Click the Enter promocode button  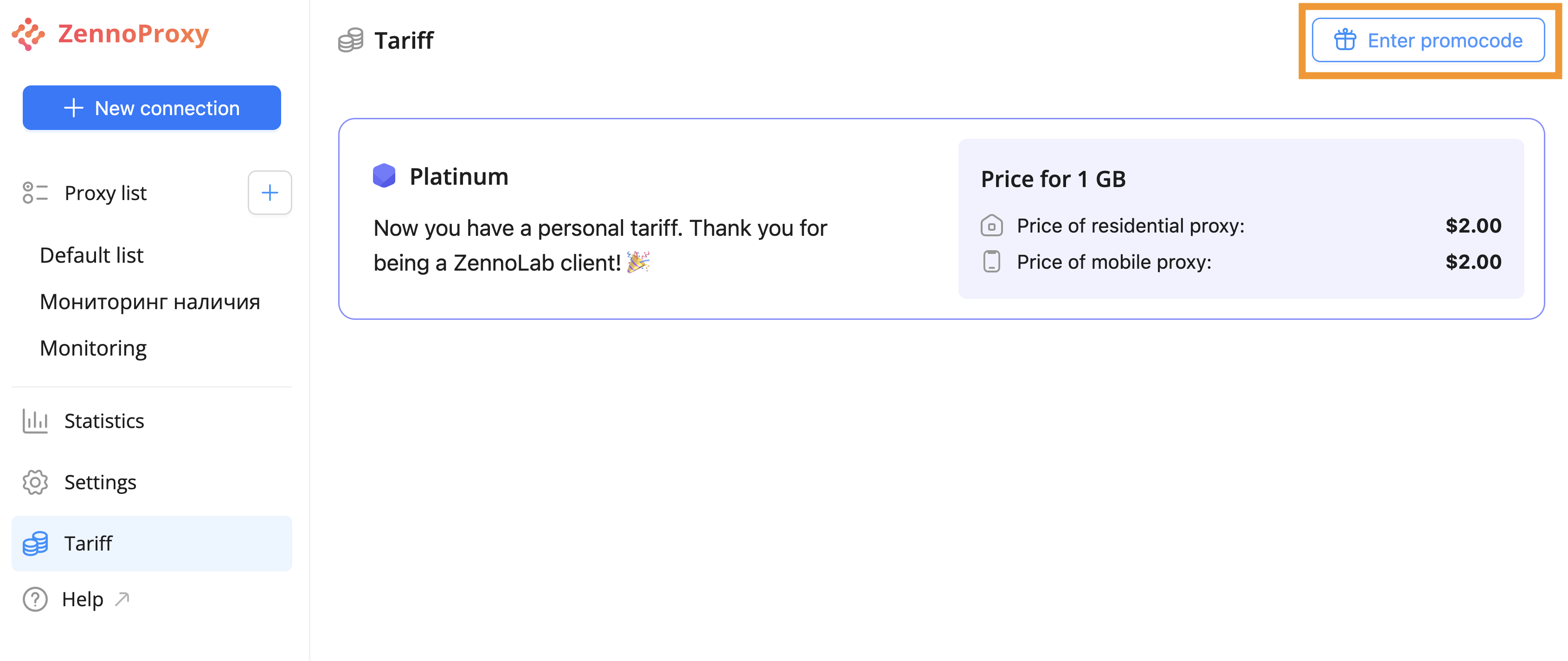(x=1428, y=40)
